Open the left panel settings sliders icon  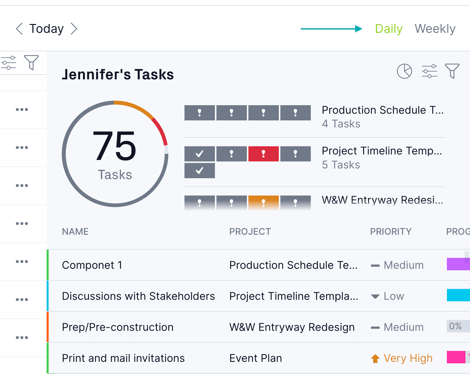pyautogui.click(x=8, y=63)
